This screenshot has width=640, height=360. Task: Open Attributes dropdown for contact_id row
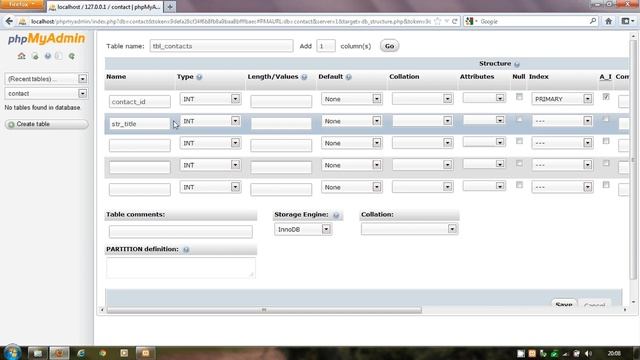pyautogui.click(x=484, y=98)
